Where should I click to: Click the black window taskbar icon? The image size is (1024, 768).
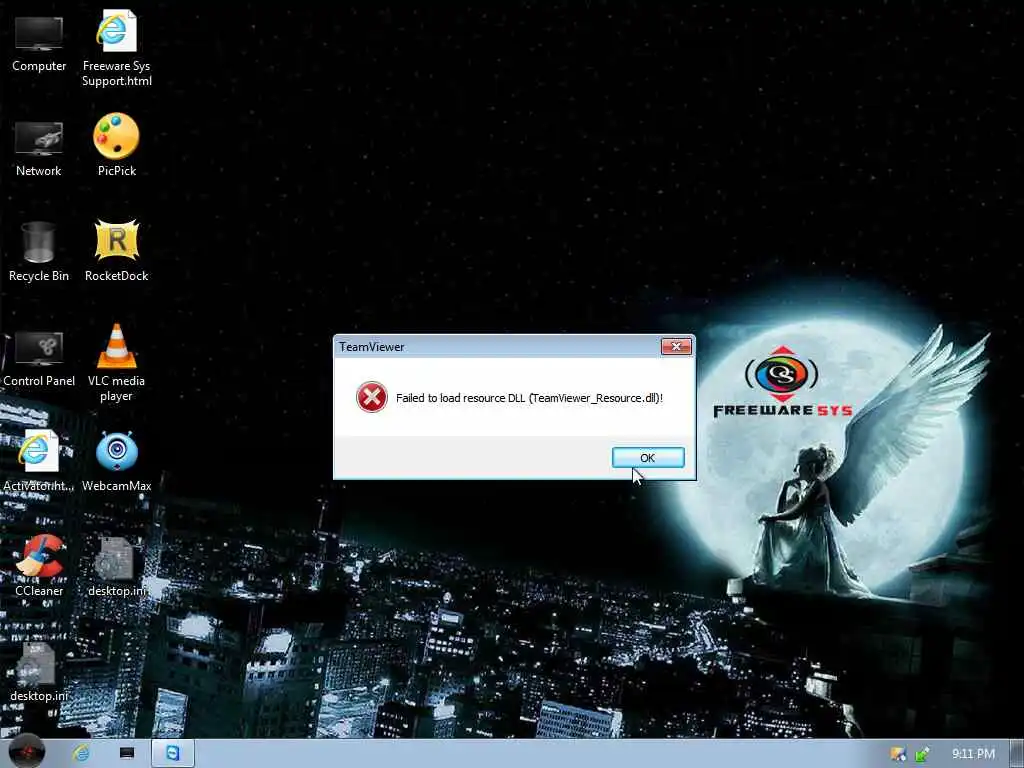point(127,753)
